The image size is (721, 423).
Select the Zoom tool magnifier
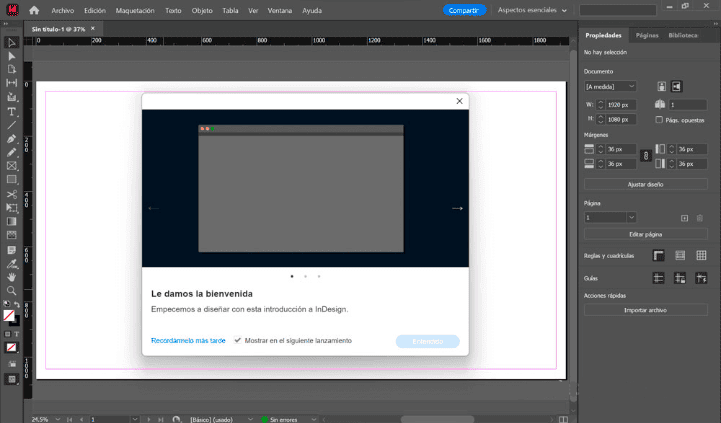point(11,291)
